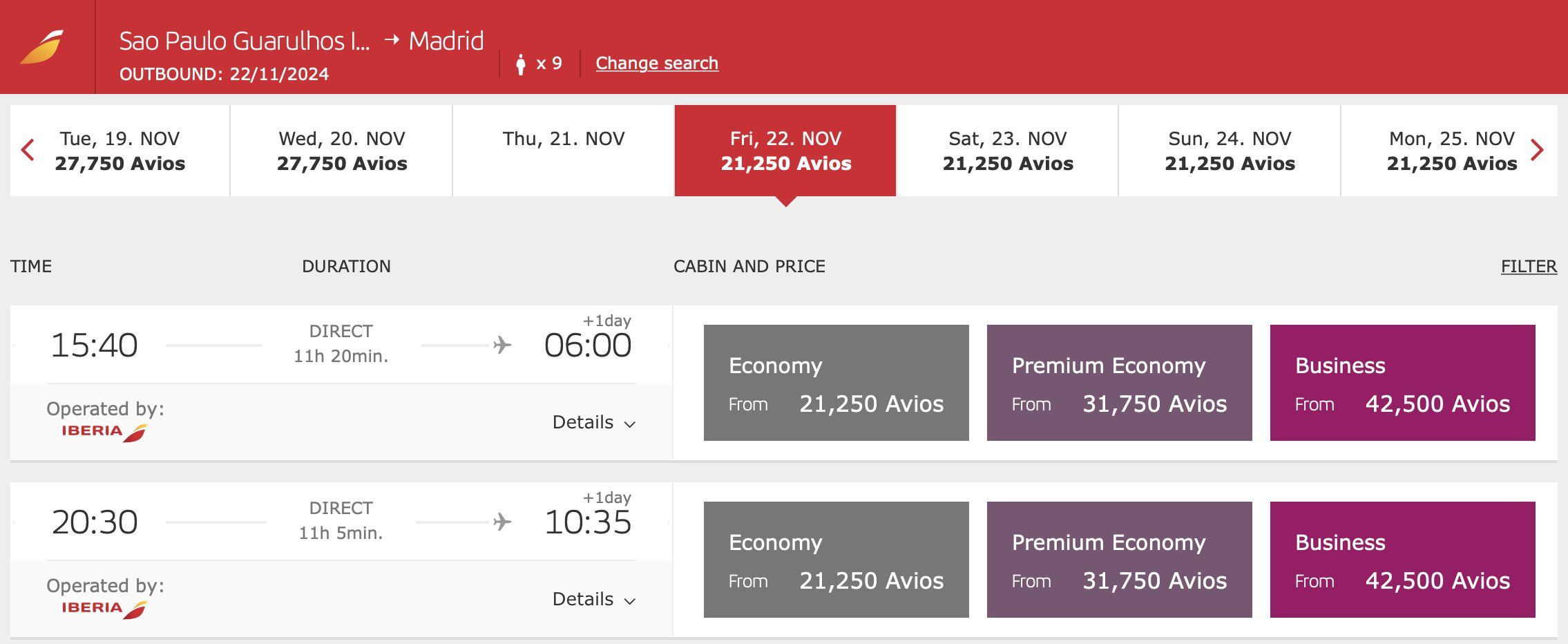Select the Tue, 19. NOV date tab
Screen dimensions: 1568x644
(x=120, y=151)
